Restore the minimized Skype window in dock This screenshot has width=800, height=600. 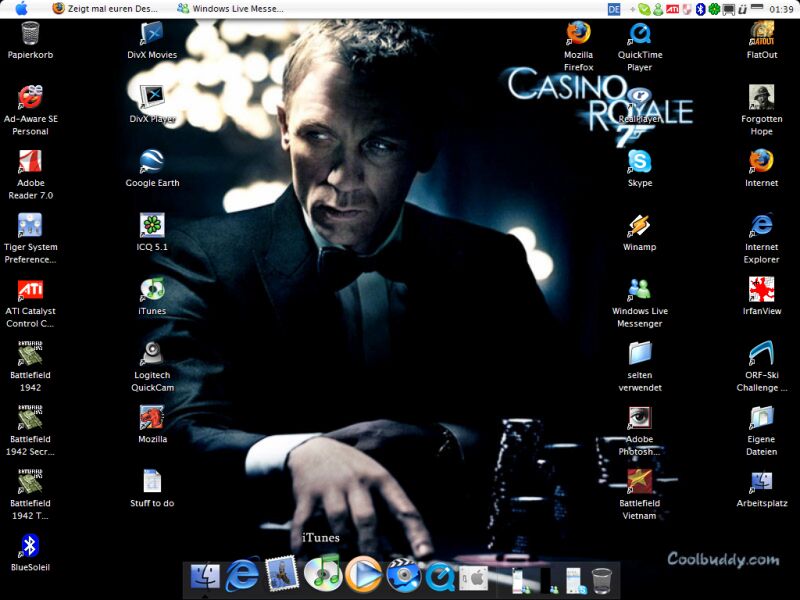coord(577,581)
